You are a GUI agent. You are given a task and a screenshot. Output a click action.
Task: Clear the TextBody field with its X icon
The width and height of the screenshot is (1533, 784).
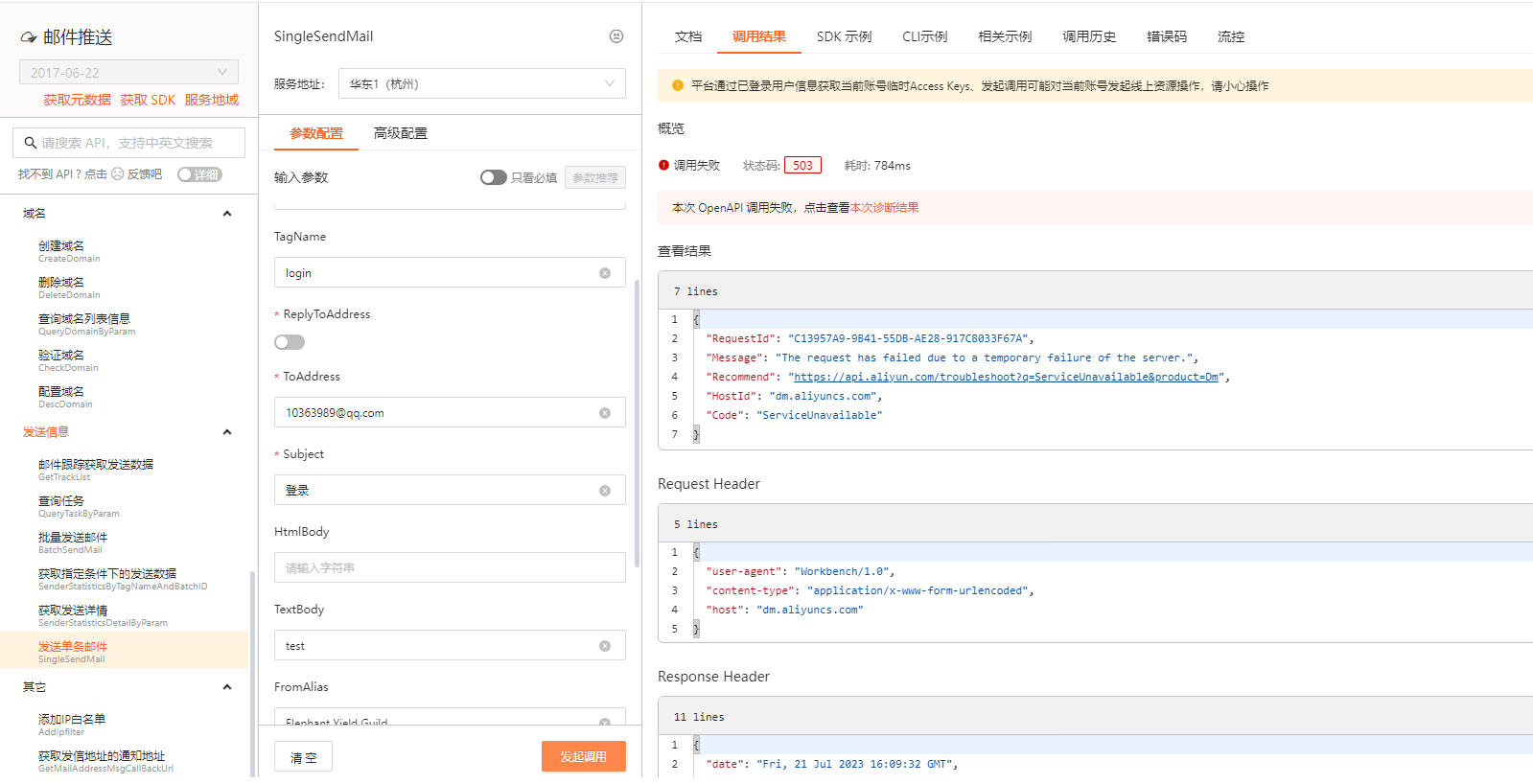[x=605, y=646]
